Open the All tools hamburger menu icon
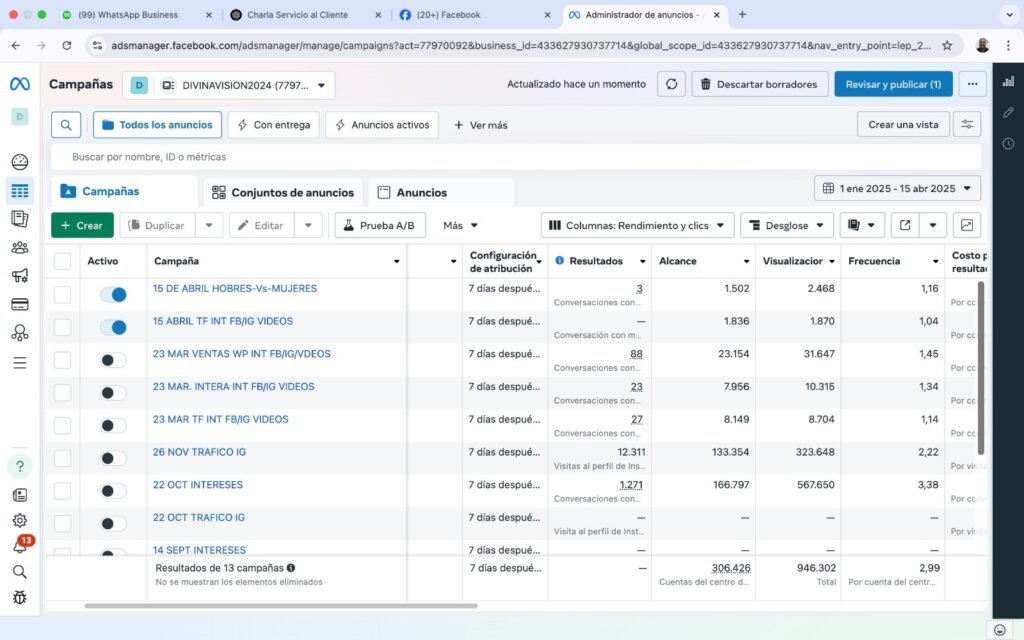Image resolution: width=1024 pixels, height=640 pixels. pos(20,362)
